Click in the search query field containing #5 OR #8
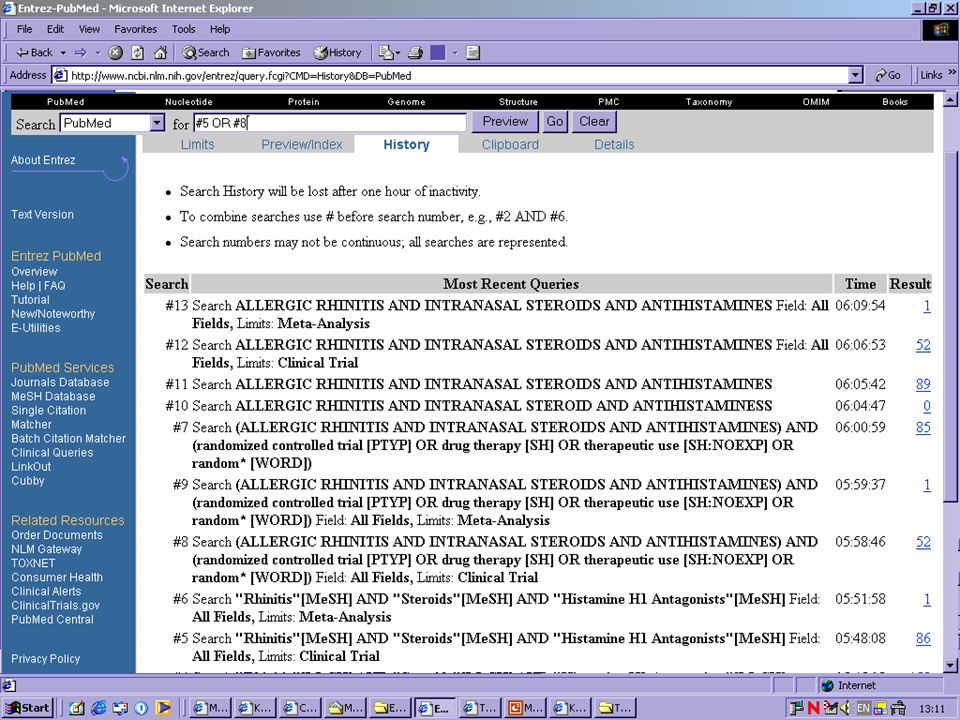 click(330, 122)
